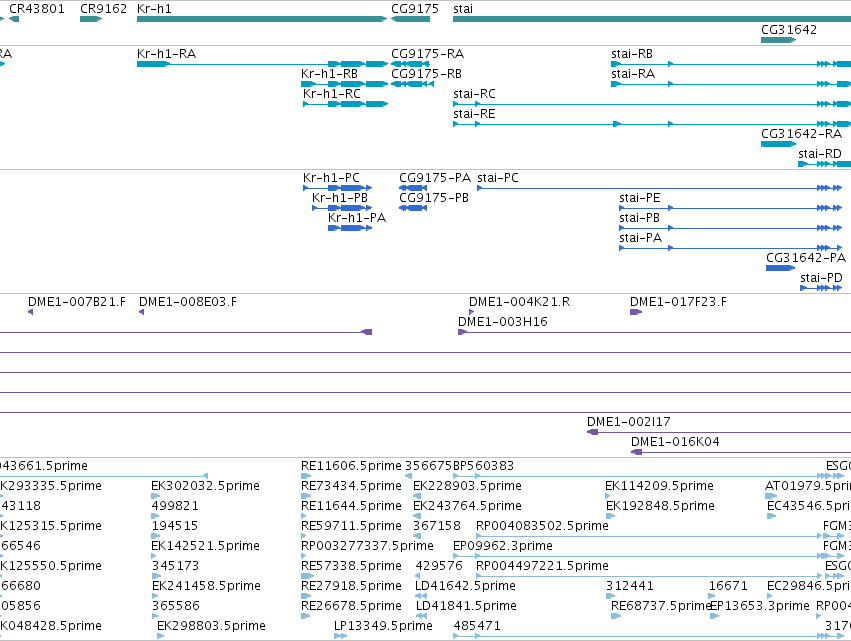Click the CG9175-RB transcript

[412, 84]
